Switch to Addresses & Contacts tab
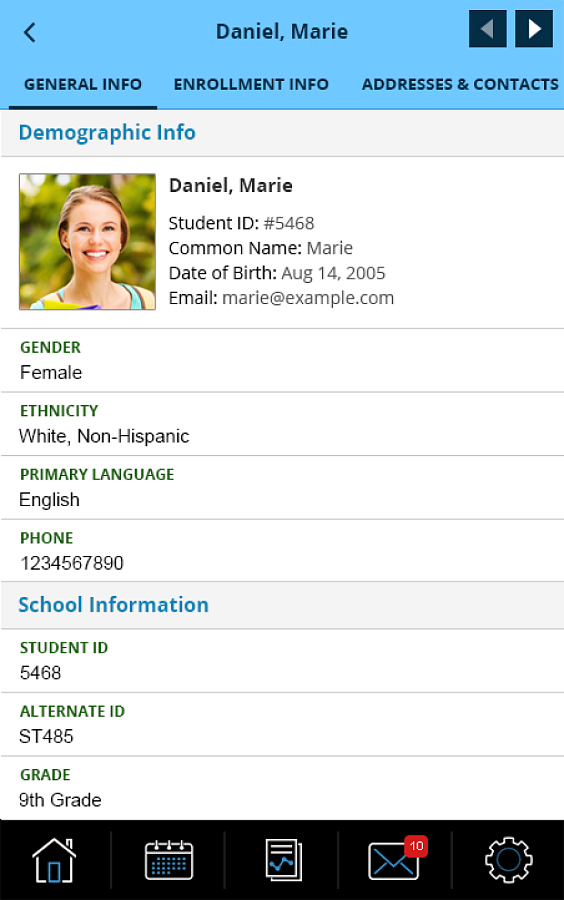Viewport: 564px width, 900px height. click(460, 84)
